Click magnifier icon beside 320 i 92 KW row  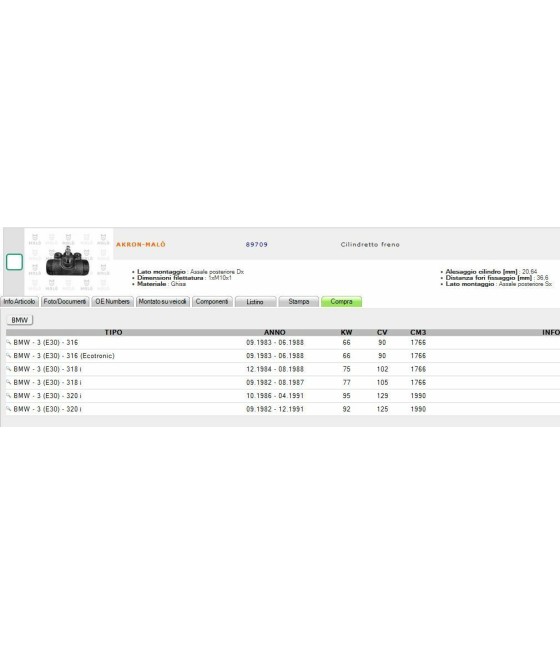coord(8,409)
